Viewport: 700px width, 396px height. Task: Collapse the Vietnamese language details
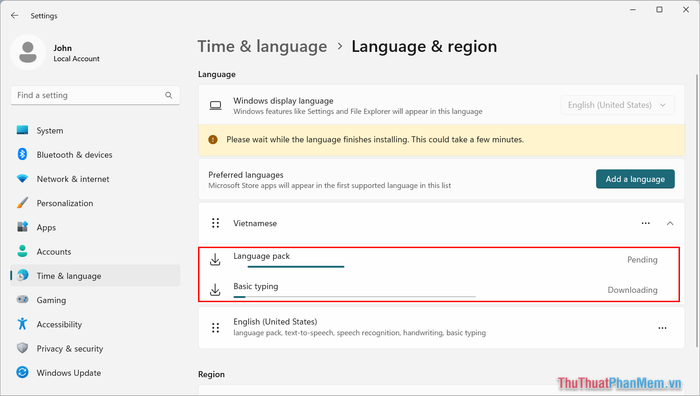pyautogui.click(x=670, y=223)
